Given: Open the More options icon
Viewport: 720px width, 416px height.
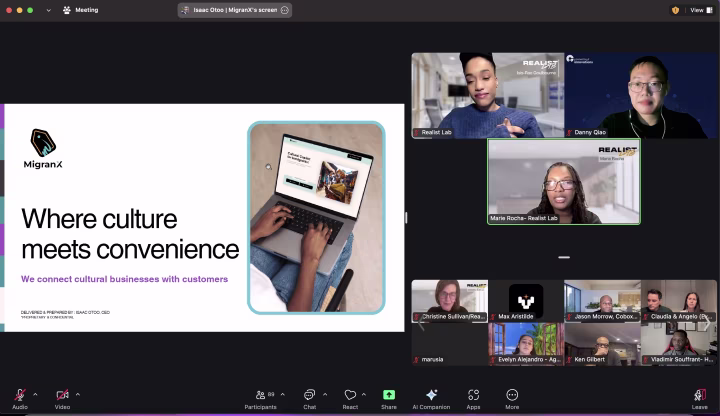Looking at the screenshot, I should pyautogui.click(x=512, y=395).
